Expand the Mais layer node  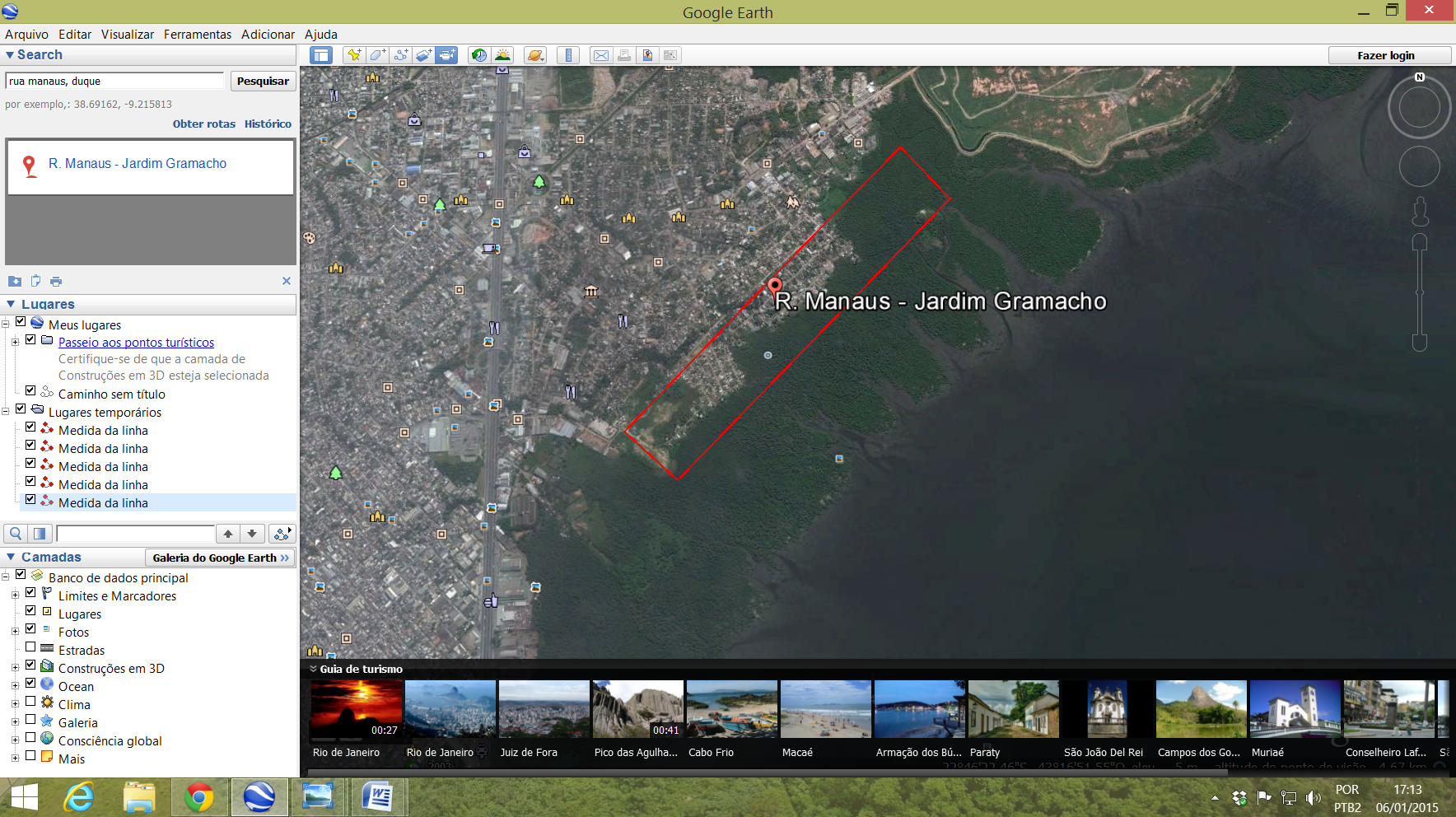(15, 759)
